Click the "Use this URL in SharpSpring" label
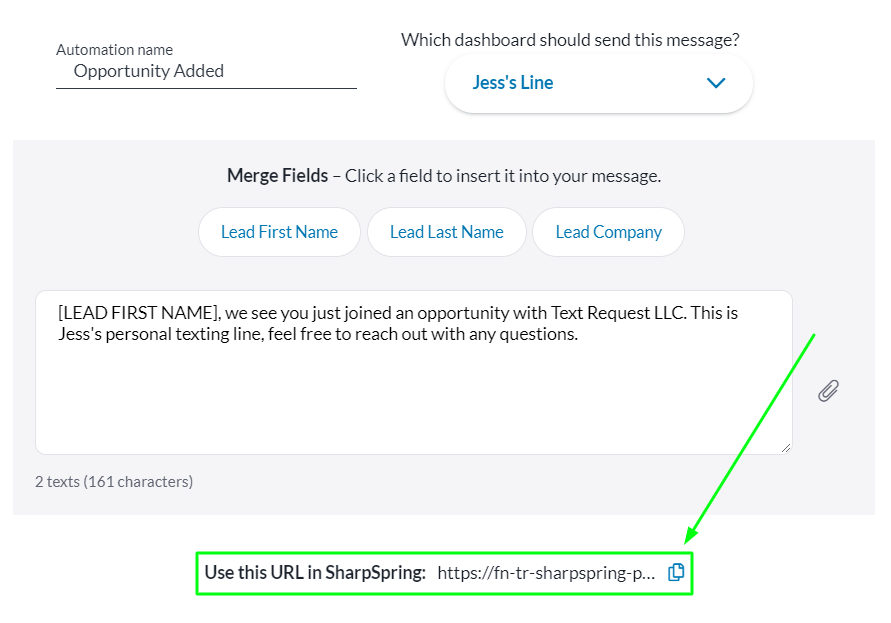This screenshot has width=891, height=623. click(315, 573)
